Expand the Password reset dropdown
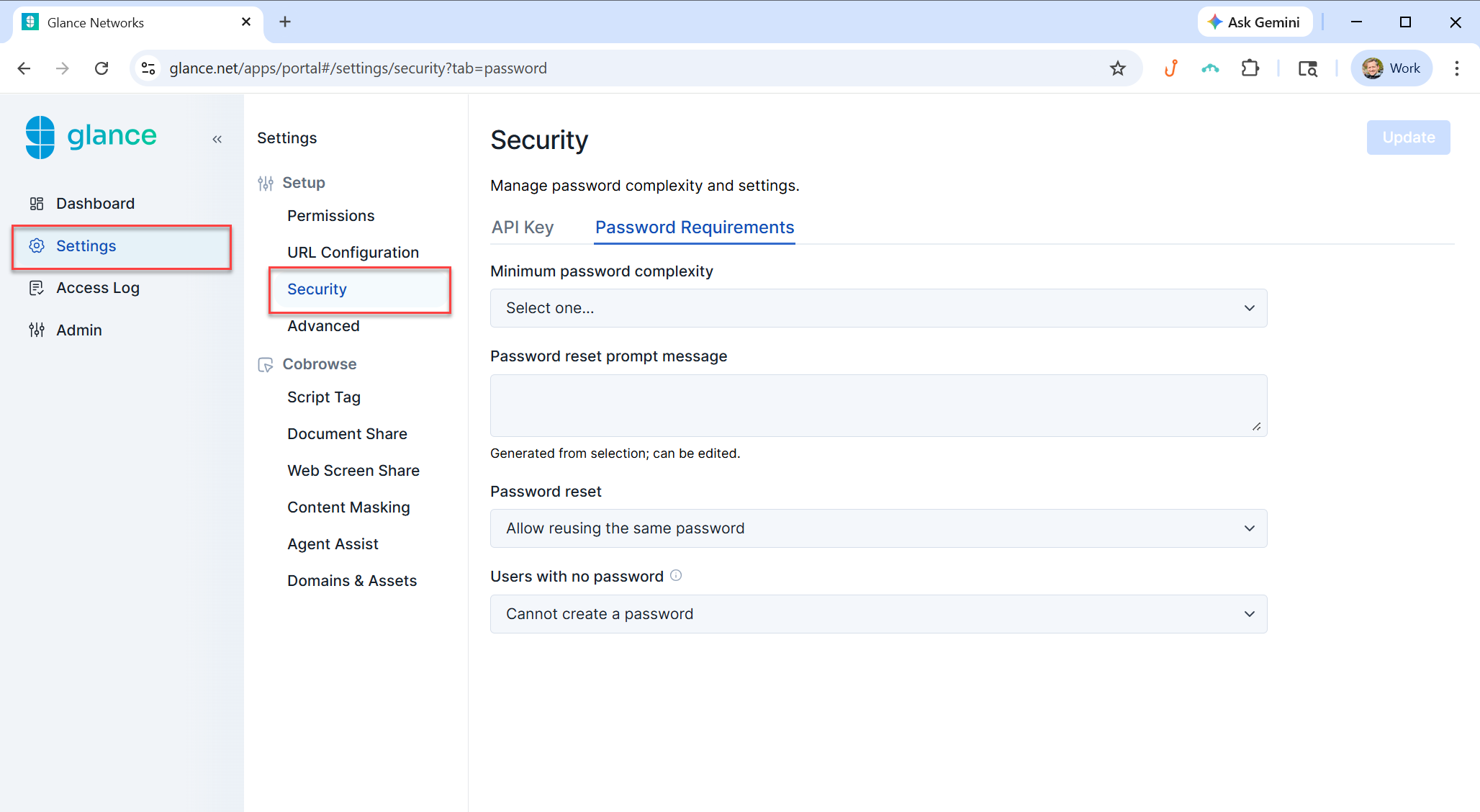Viewport: 1480px width, 812px height. coord(878,528)
